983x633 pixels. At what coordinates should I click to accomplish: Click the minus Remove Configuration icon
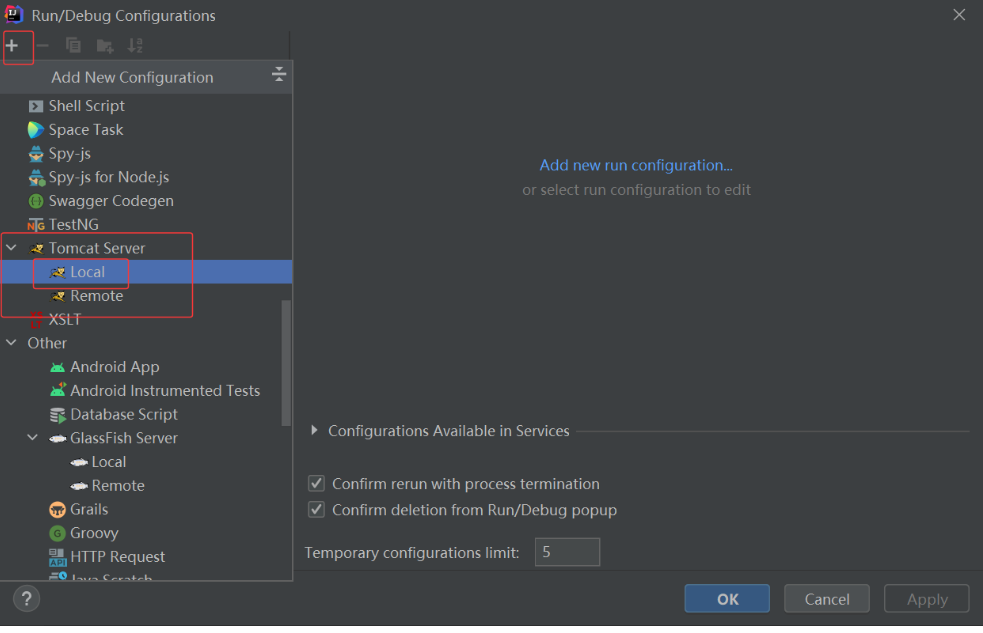(x=43, y=46)
